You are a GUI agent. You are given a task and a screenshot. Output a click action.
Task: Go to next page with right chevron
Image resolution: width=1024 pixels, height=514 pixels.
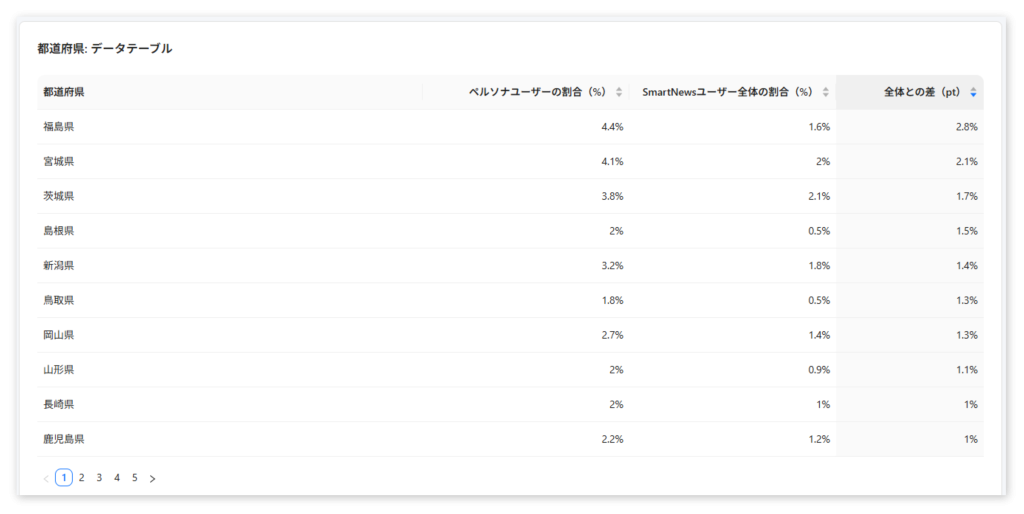pyautogui.click(x=152, y=479)
